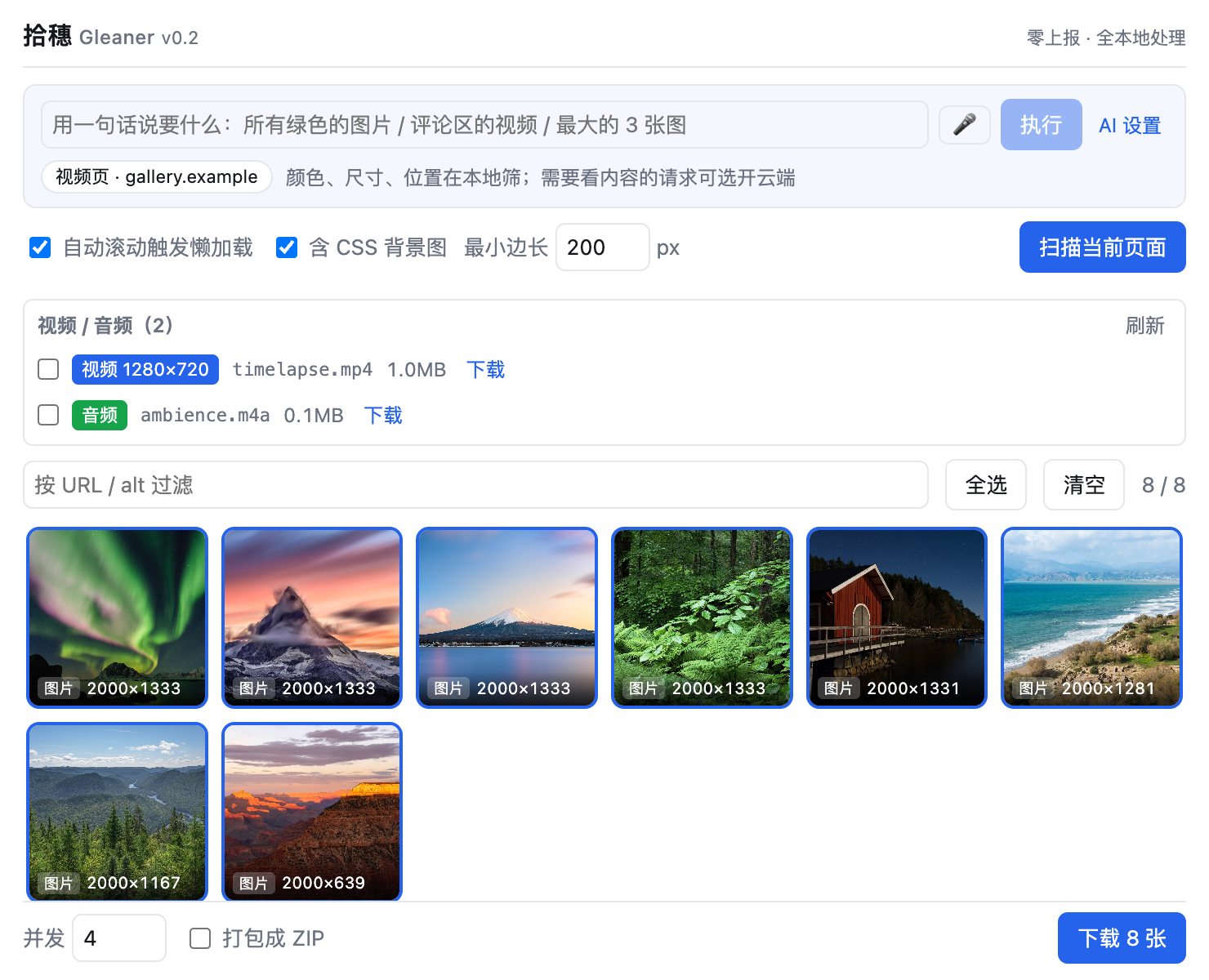Toggle 自动滚动触发懒加载 checkbox

pyautogui.click(x=40, y=247)
